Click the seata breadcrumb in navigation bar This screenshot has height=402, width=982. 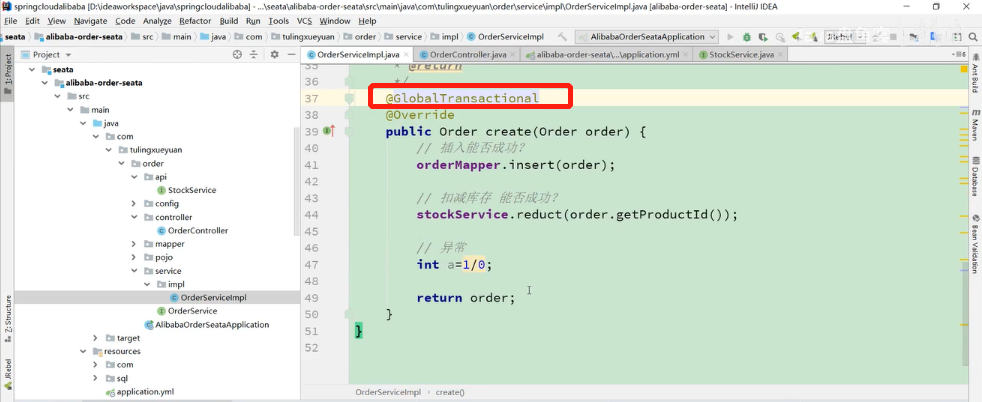point(15,37)
